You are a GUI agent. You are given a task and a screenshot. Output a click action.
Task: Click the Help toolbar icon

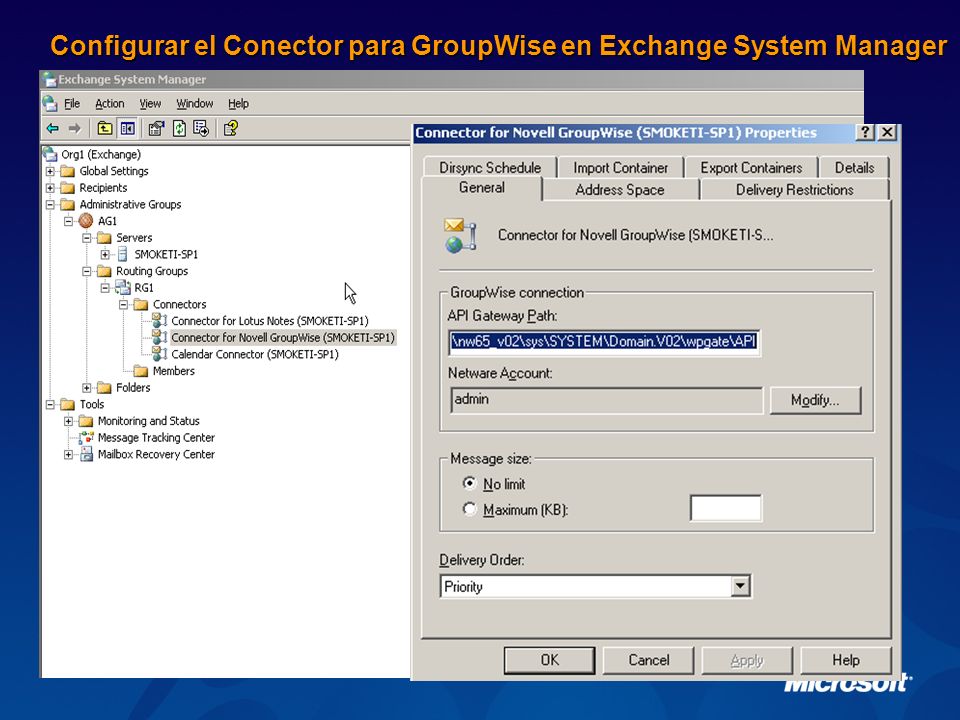click(x=231, y=129)
